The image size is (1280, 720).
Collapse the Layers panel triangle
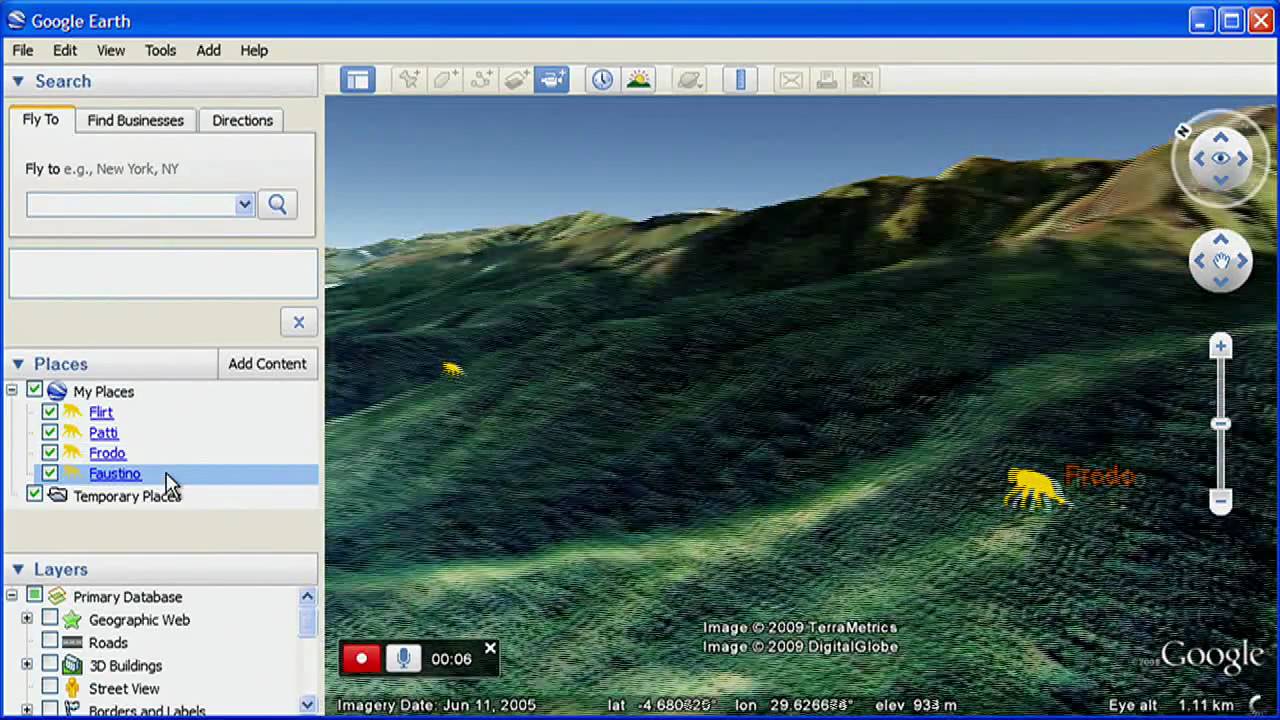click(18, 569)
